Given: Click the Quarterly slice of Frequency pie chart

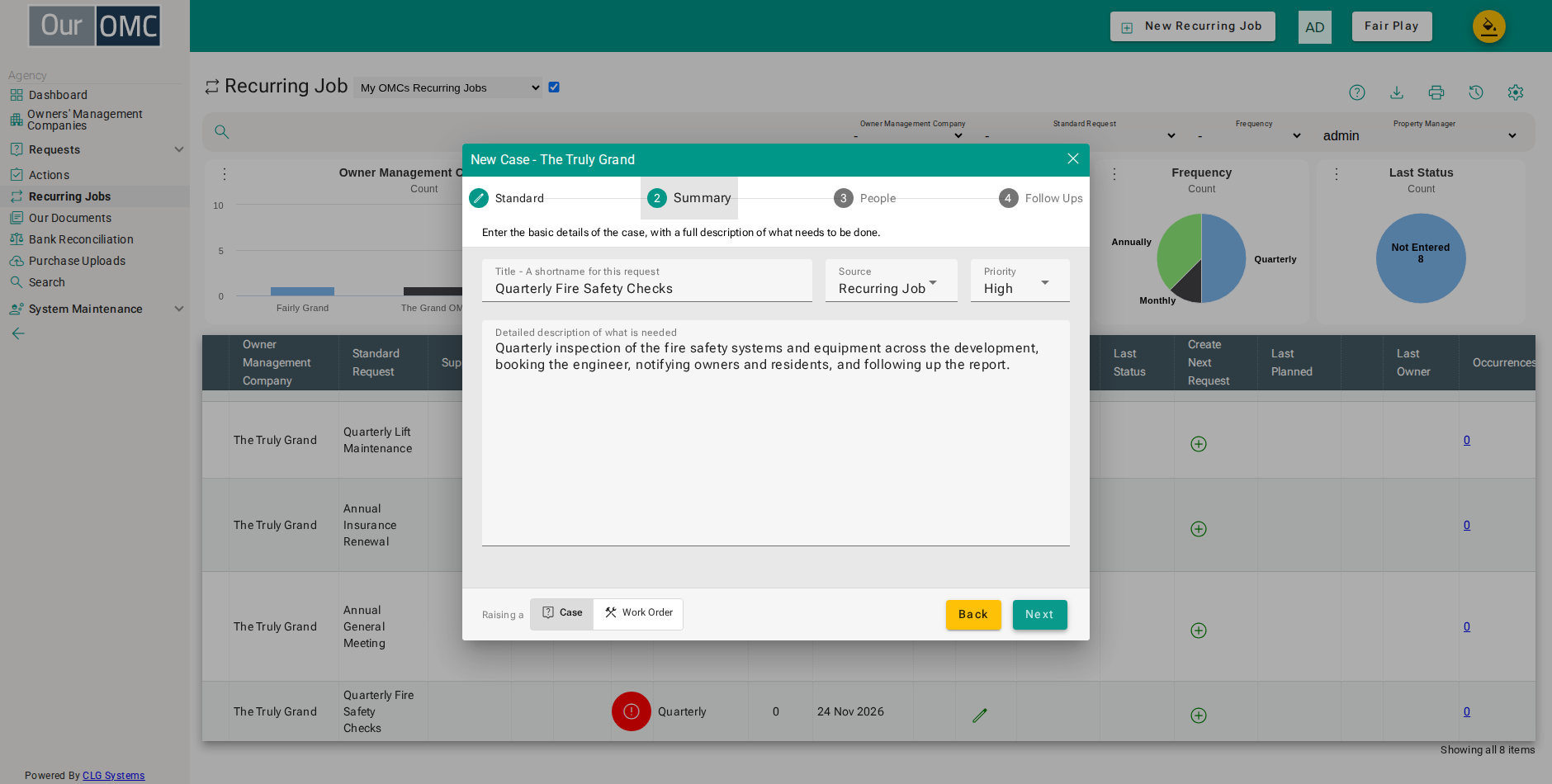Looking at the screenshot, I should 1225,257.
